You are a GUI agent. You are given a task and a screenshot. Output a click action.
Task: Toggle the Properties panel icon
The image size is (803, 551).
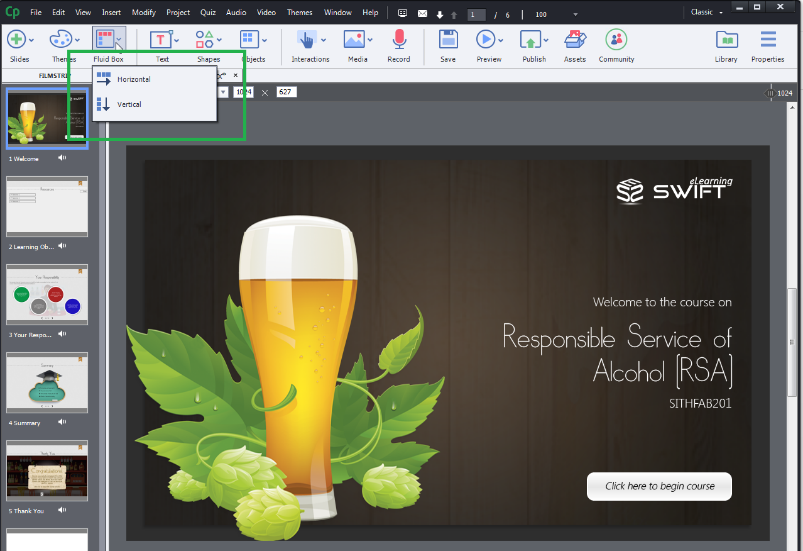(768, 39)
